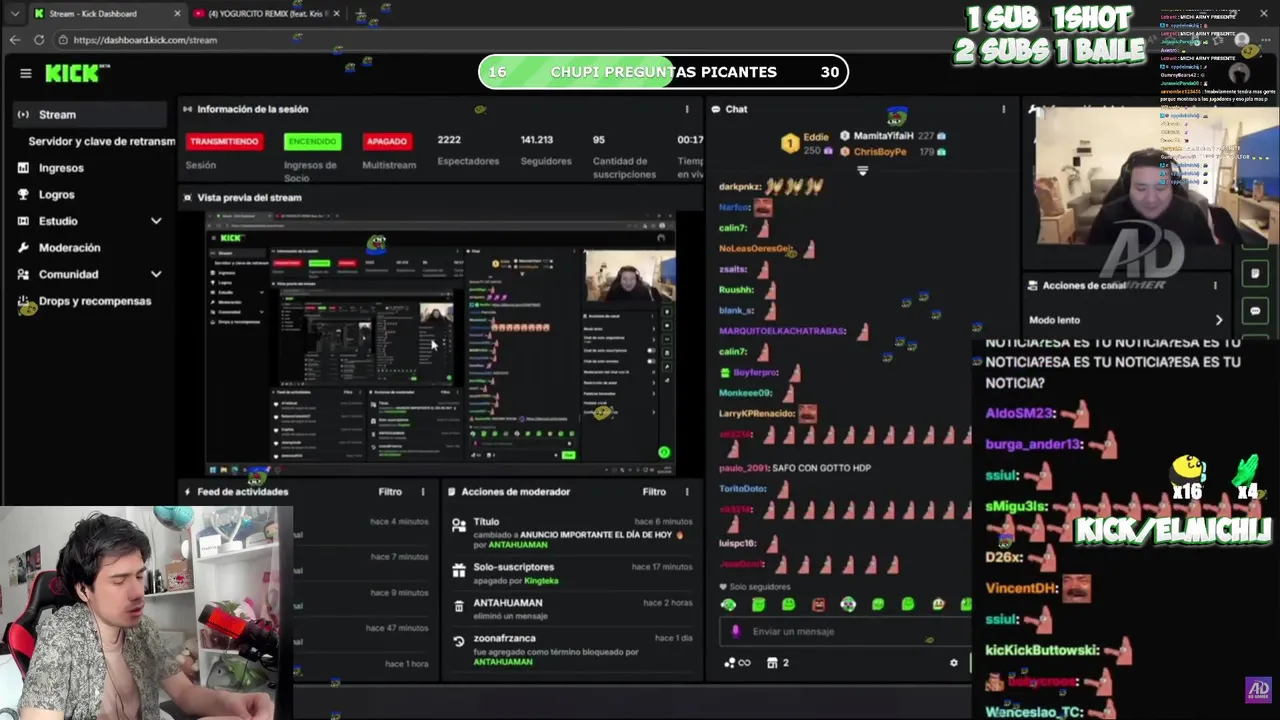The image size is (1280, 720).
Task: Open the Feed de actividades Filtro
Action: click(x=390, y=492)
